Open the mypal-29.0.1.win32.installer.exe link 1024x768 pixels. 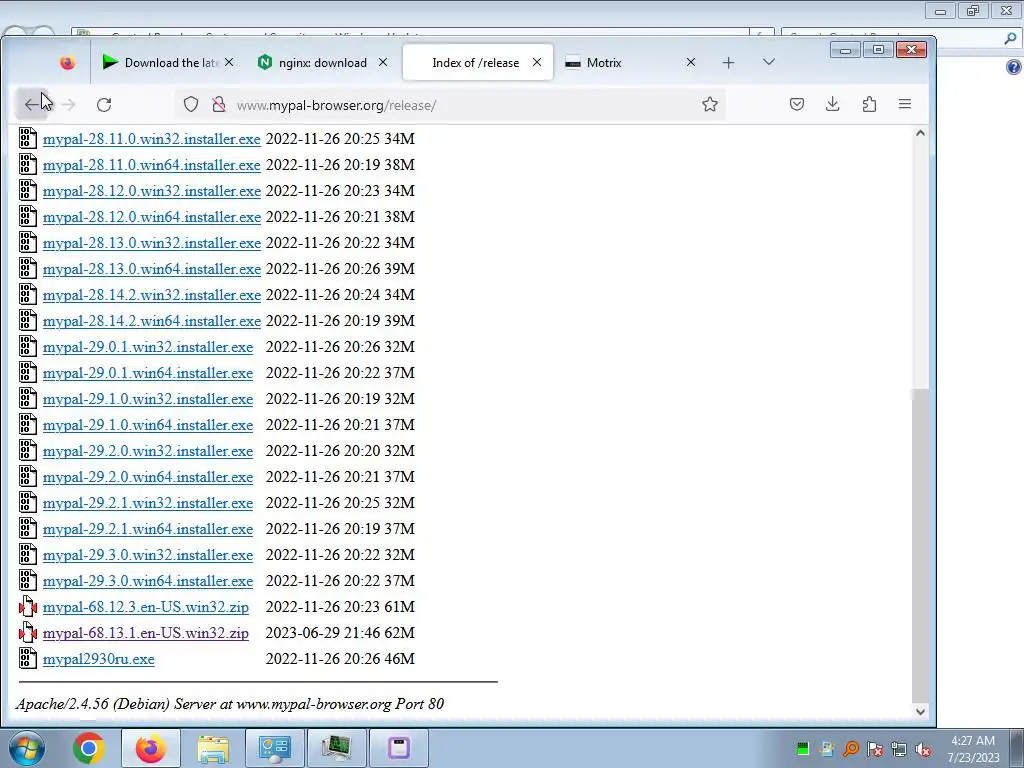(148, 347)
